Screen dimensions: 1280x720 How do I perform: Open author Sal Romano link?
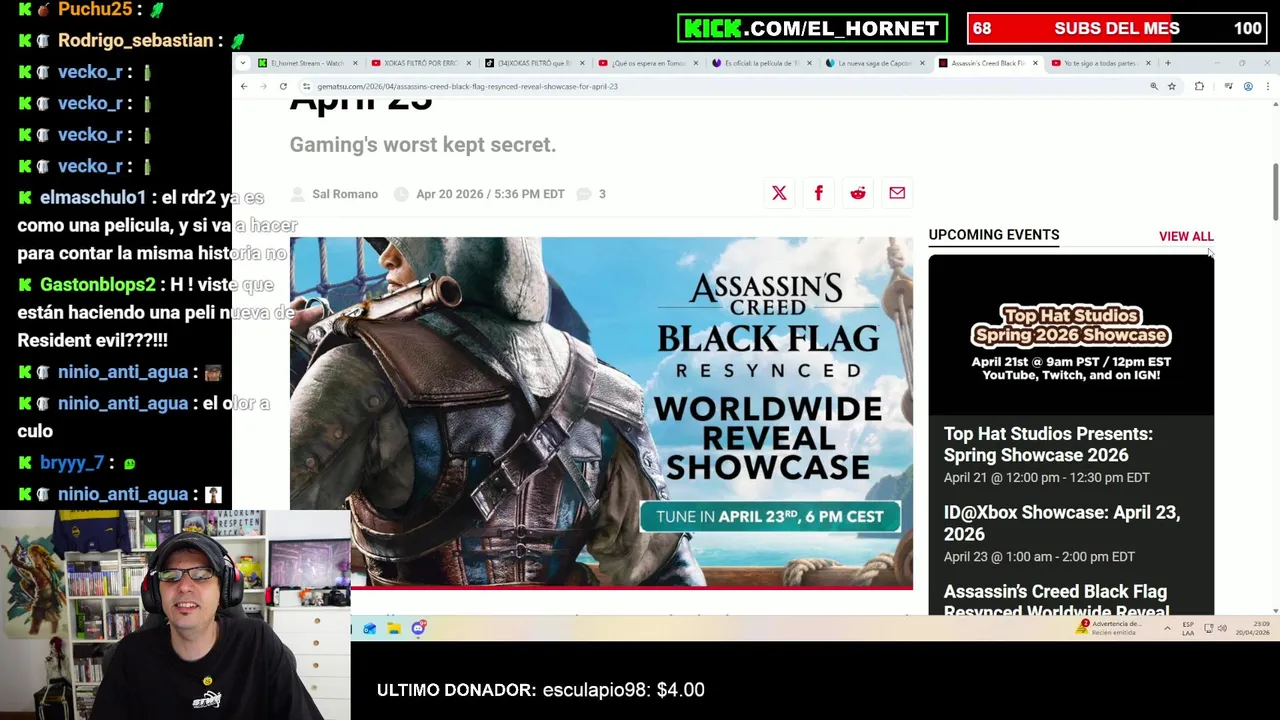[x=345, y=194]
